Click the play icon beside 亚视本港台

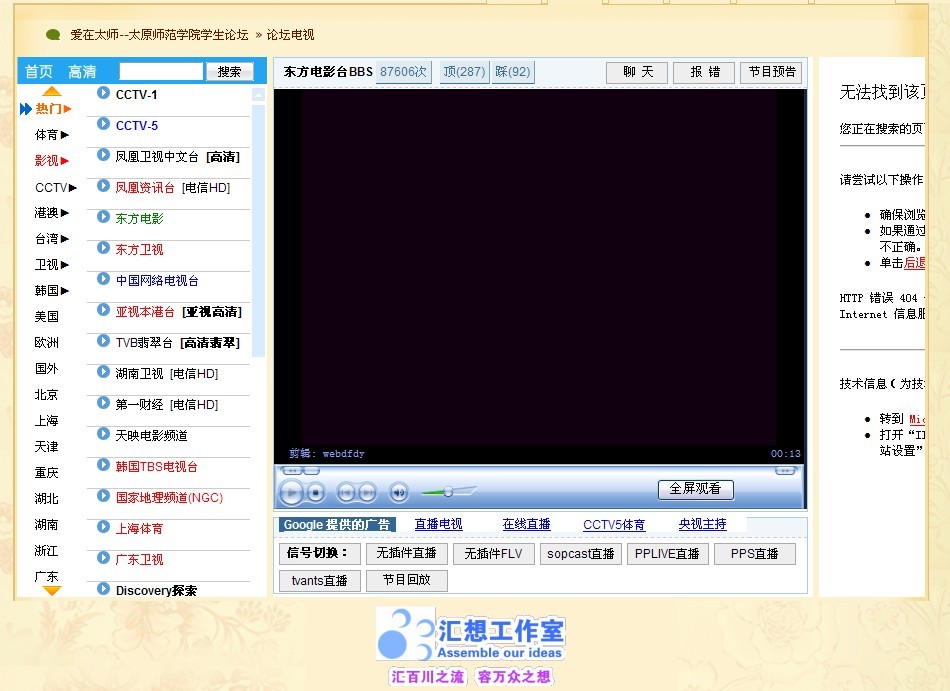pyautogui.click(x=104, y=310)
